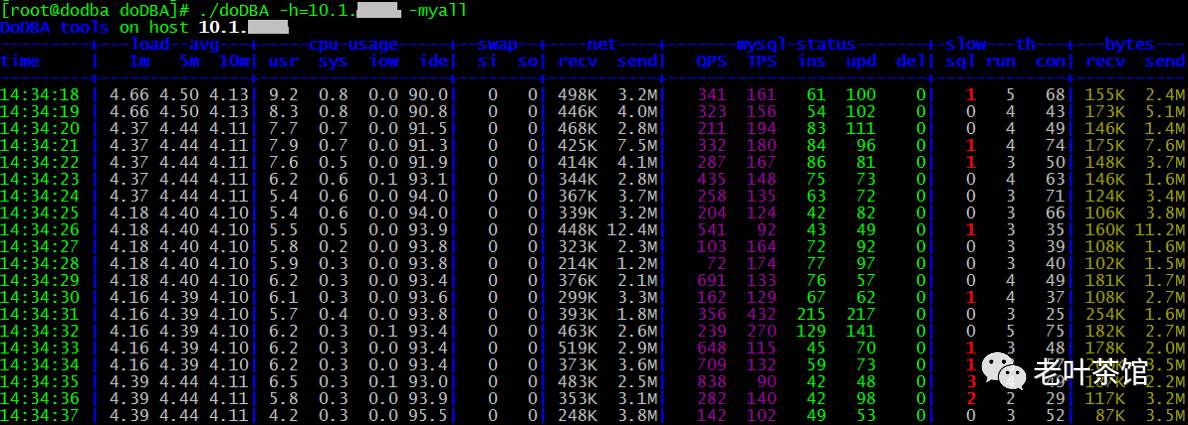
Task: Click the -myall option in the command line
Action: 439,11
